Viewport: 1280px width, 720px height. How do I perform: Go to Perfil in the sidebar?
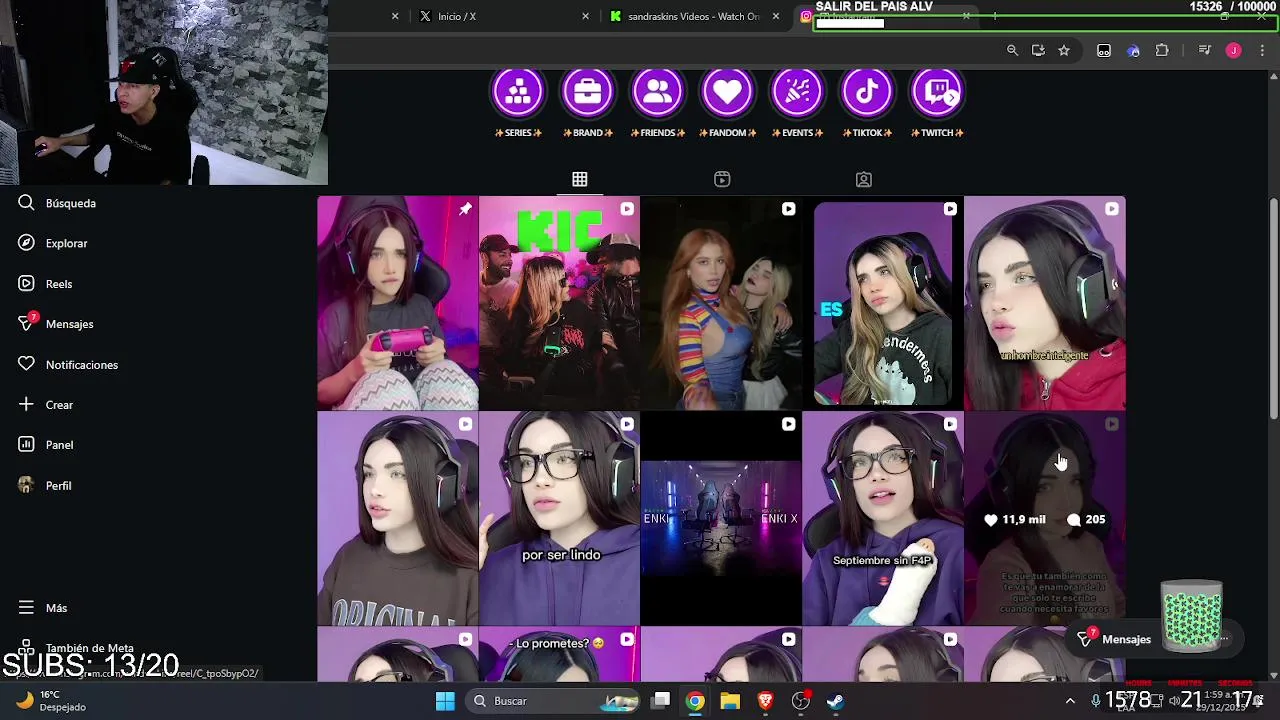[x=46, y=486]
